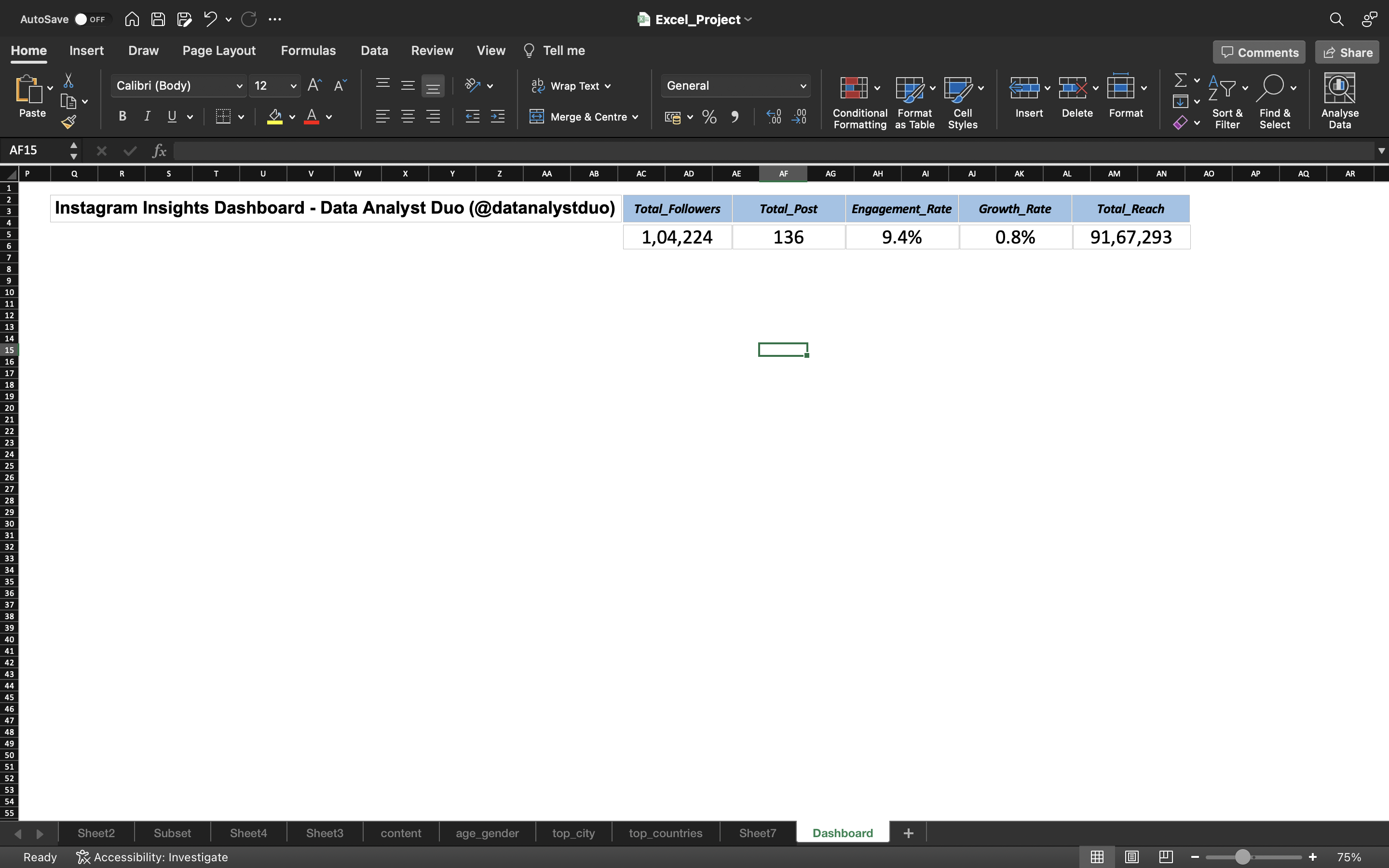Toggle Bold formatting
1389x868 pixels.
(122, 117)
